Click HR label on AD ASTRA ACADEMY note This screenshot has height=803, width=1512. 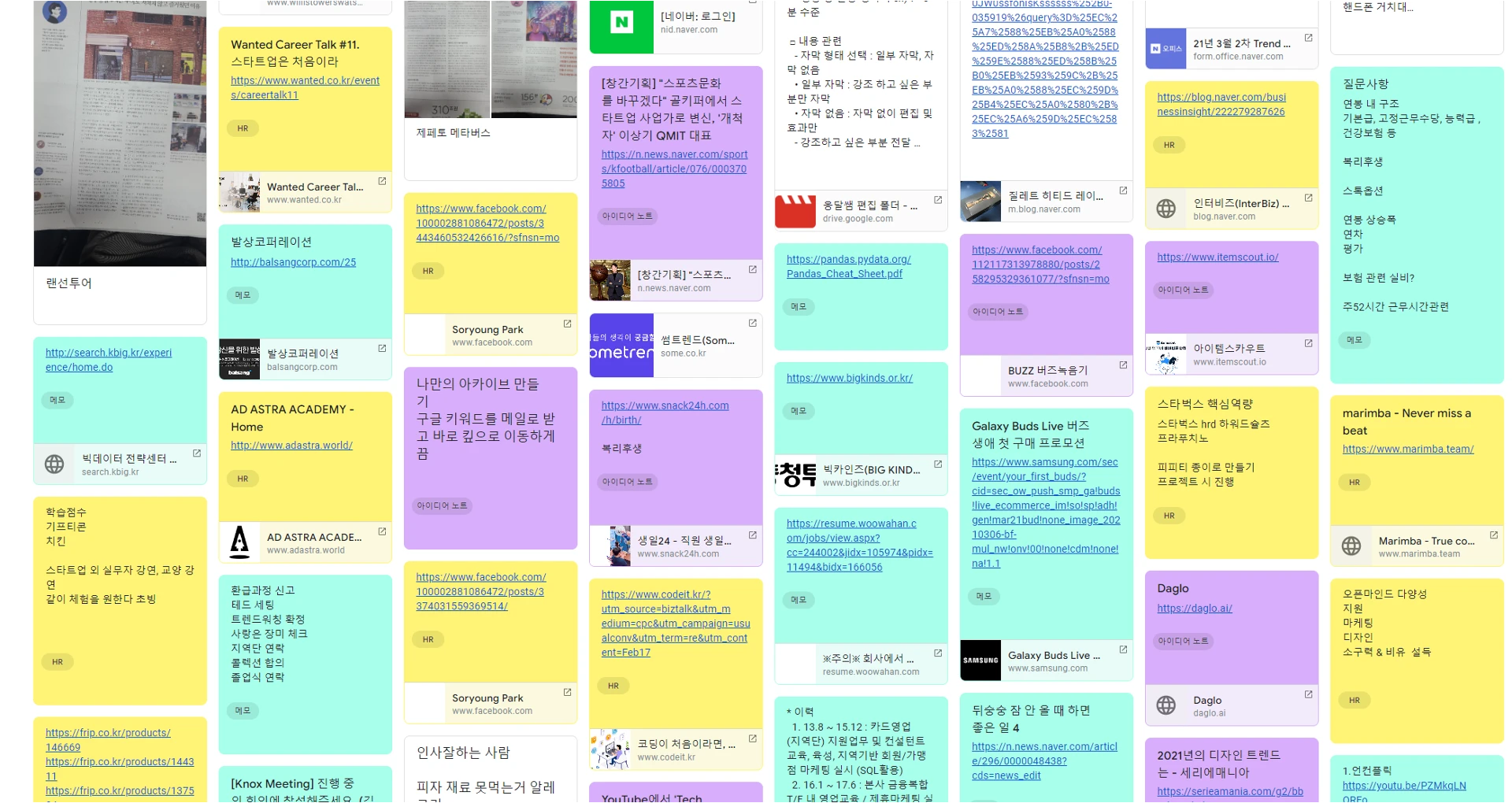point(243,479)
